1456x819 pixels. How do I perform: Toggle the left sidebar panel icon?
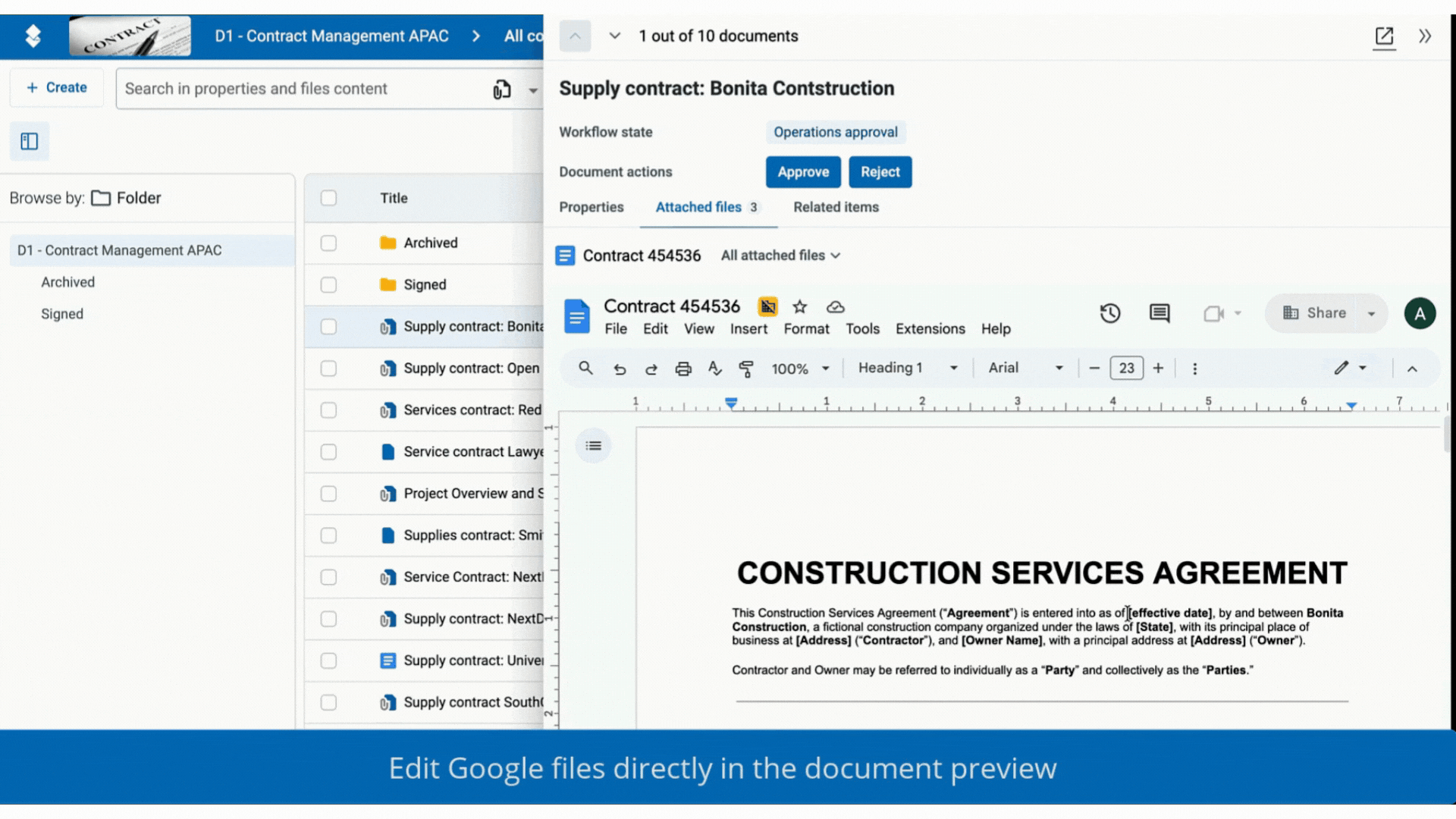pyautogui.click(x=30, y=142)
